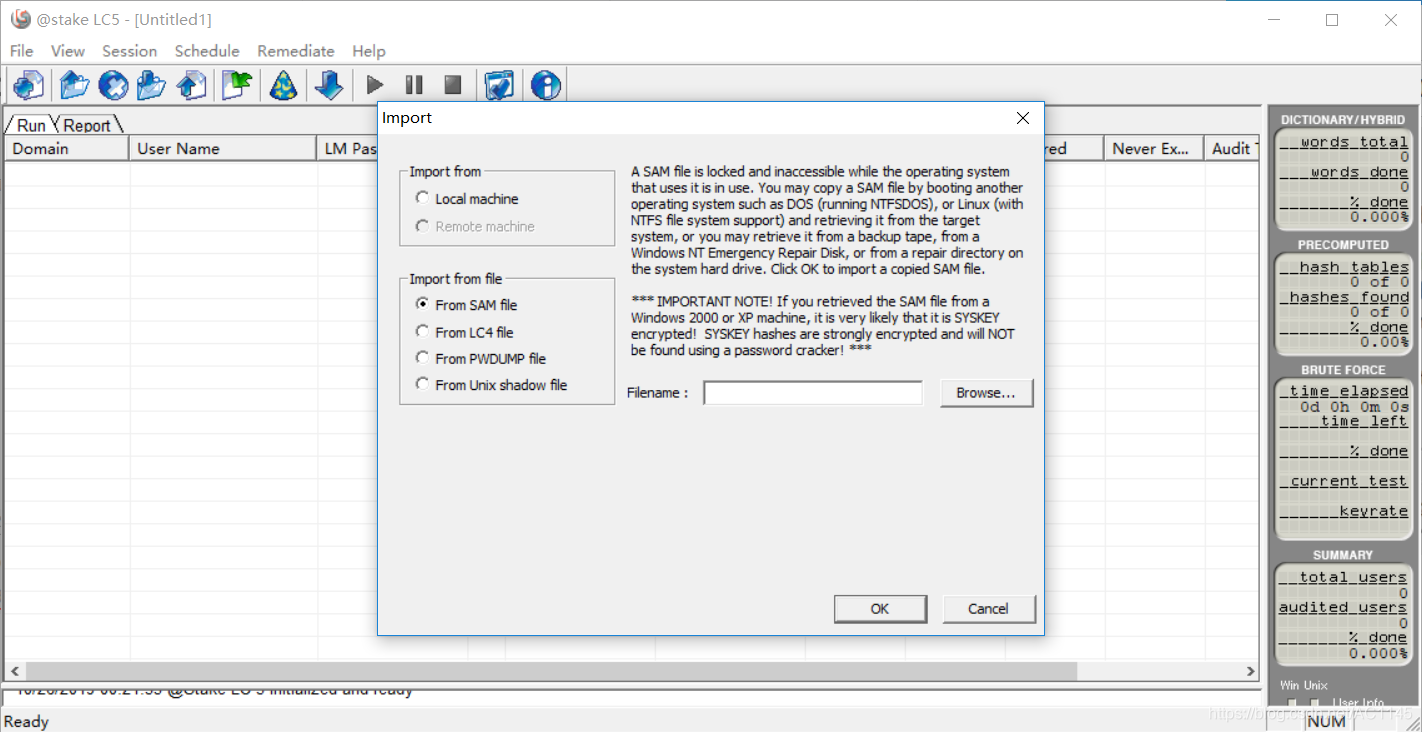Click the horizontal scrollbar left arrow
Screen dimensions: 1422x732
[14, 671]
